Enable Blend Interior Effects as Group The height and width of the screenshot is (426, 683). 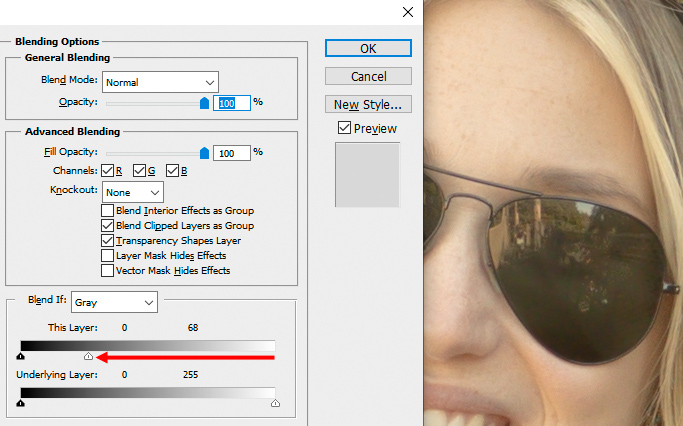pos(108,211)
